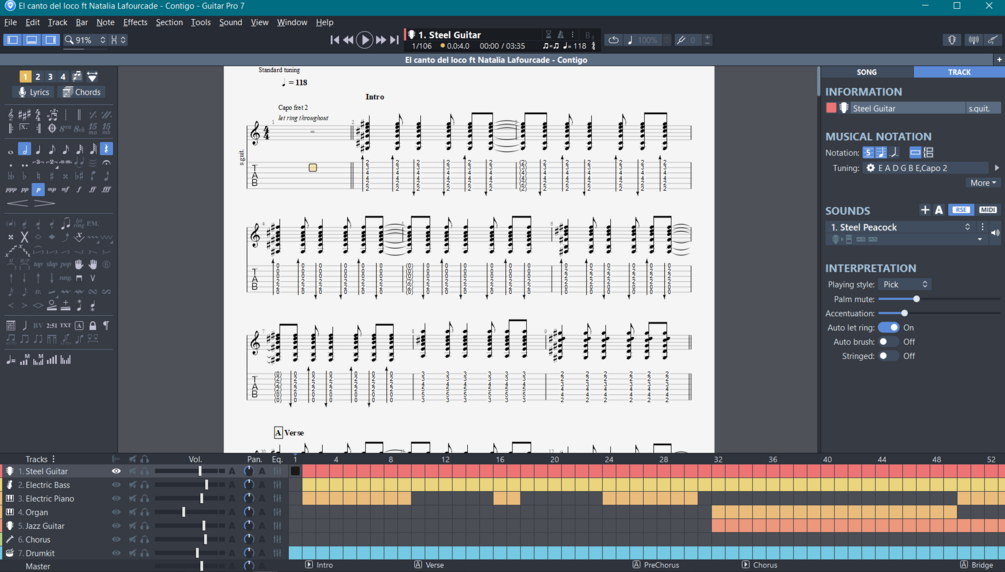This screenshot has width=1005, height=572.
Task: Jump to the PreChorus section marker
Action: [x=656, y=565]
